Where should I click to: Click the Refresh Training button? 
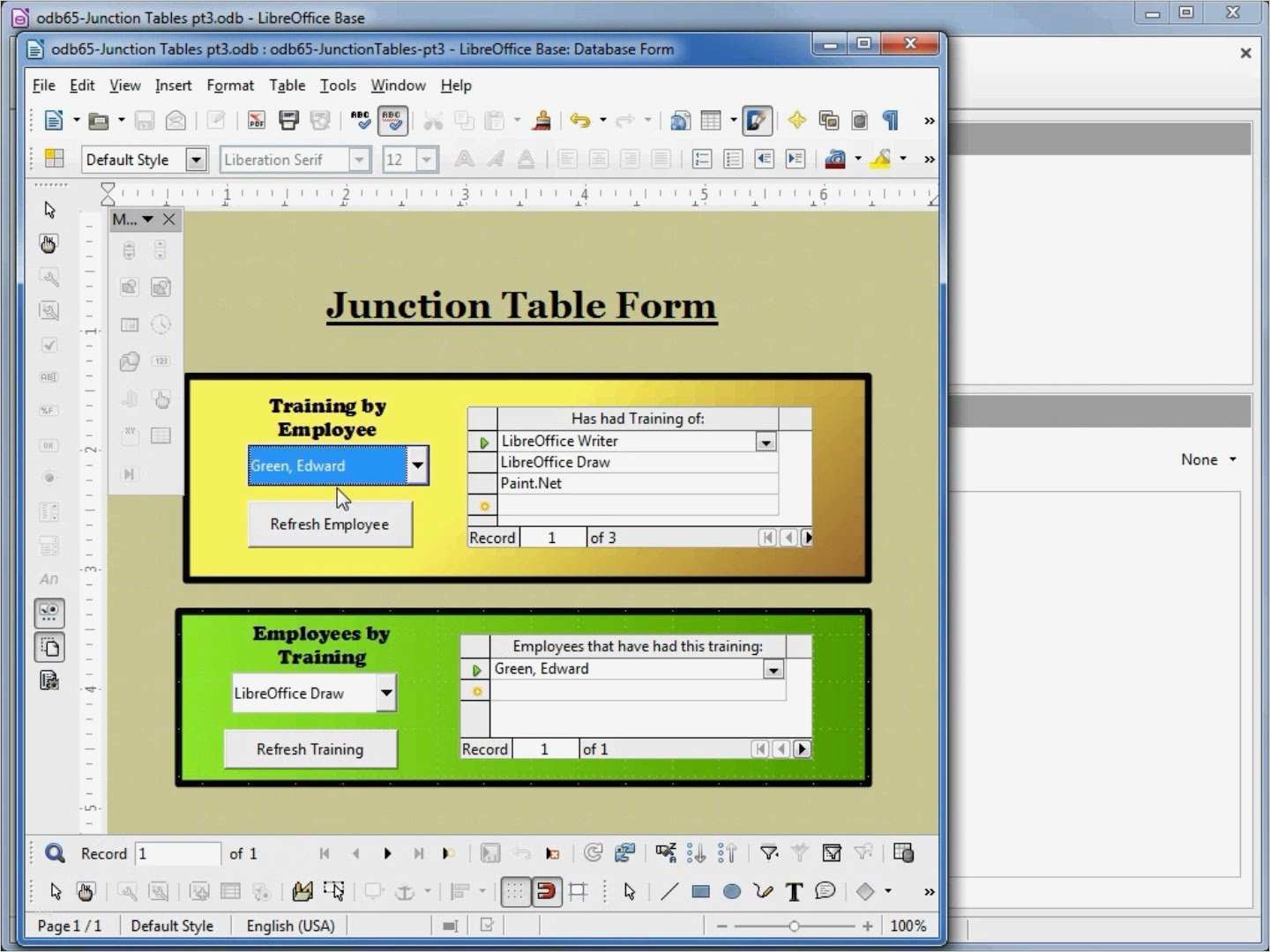click(x=310, y=749)
